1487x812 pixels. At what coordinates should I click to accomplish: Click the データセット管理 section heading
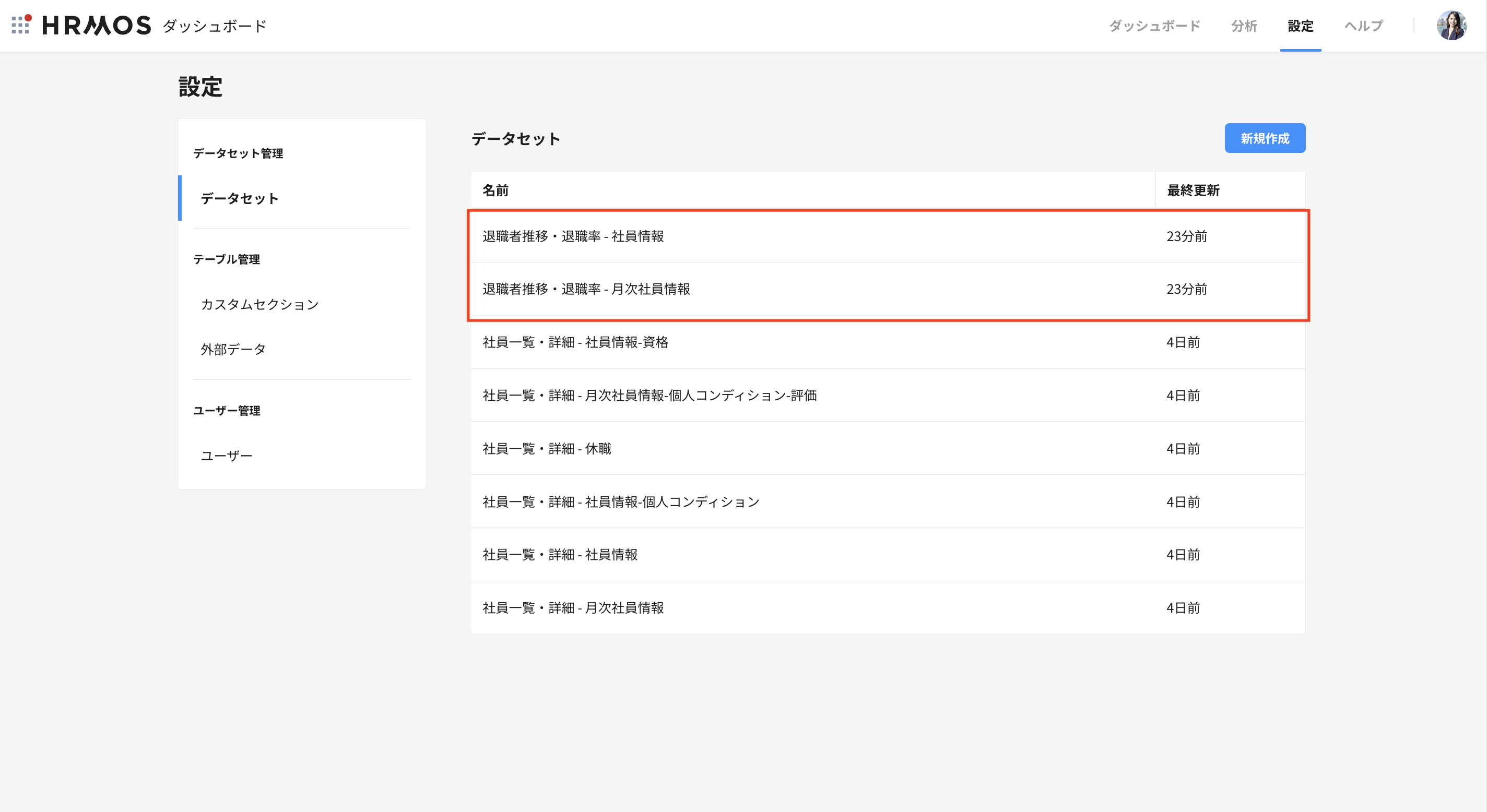click(238, 153)
